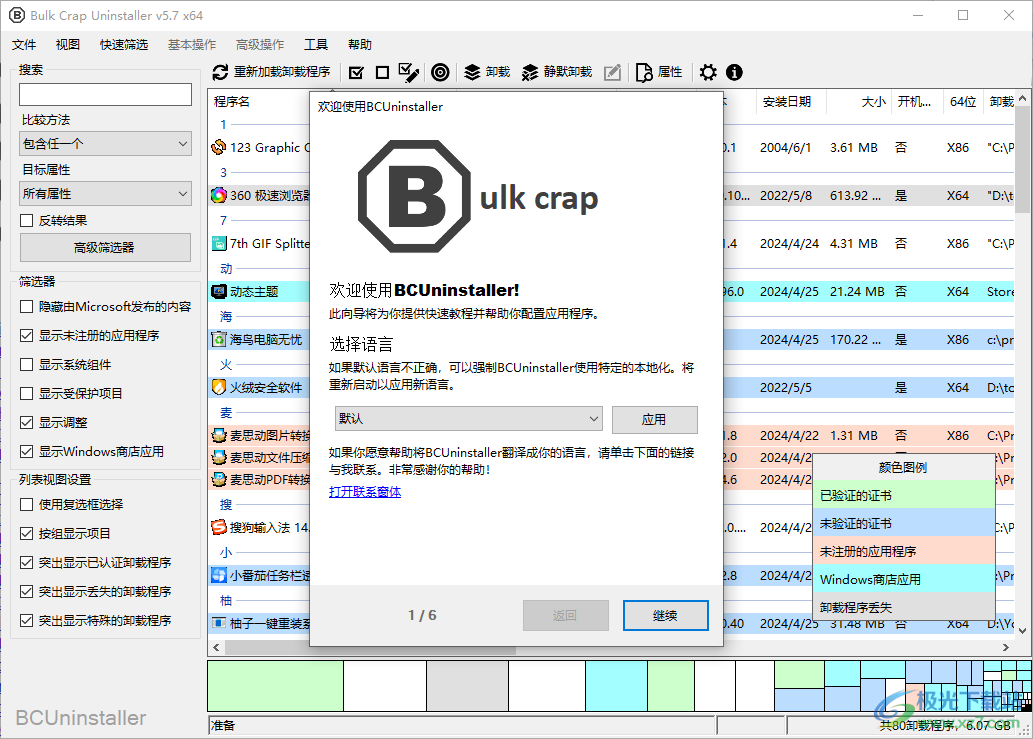Click the target window picker icon

pos(440,72)
